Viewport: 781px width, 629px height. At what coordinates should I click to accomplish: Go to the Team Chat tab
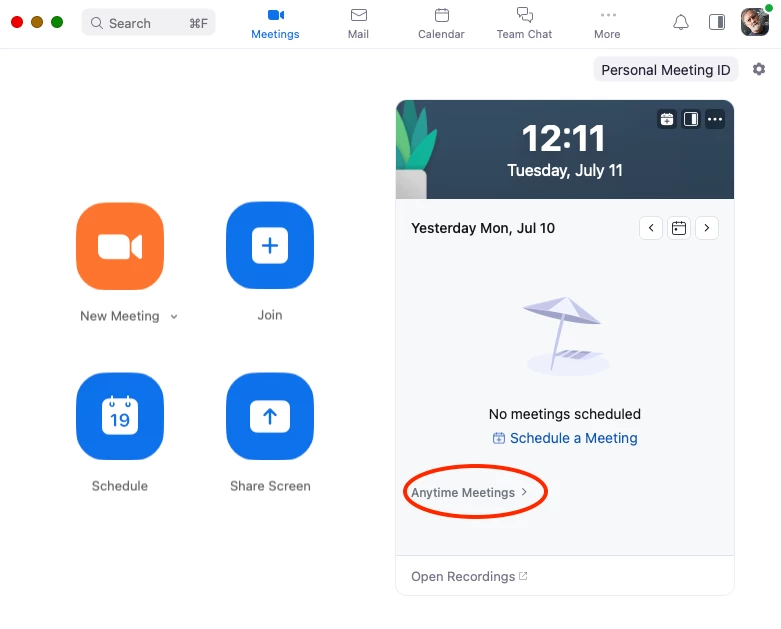[x=524, y=24]
